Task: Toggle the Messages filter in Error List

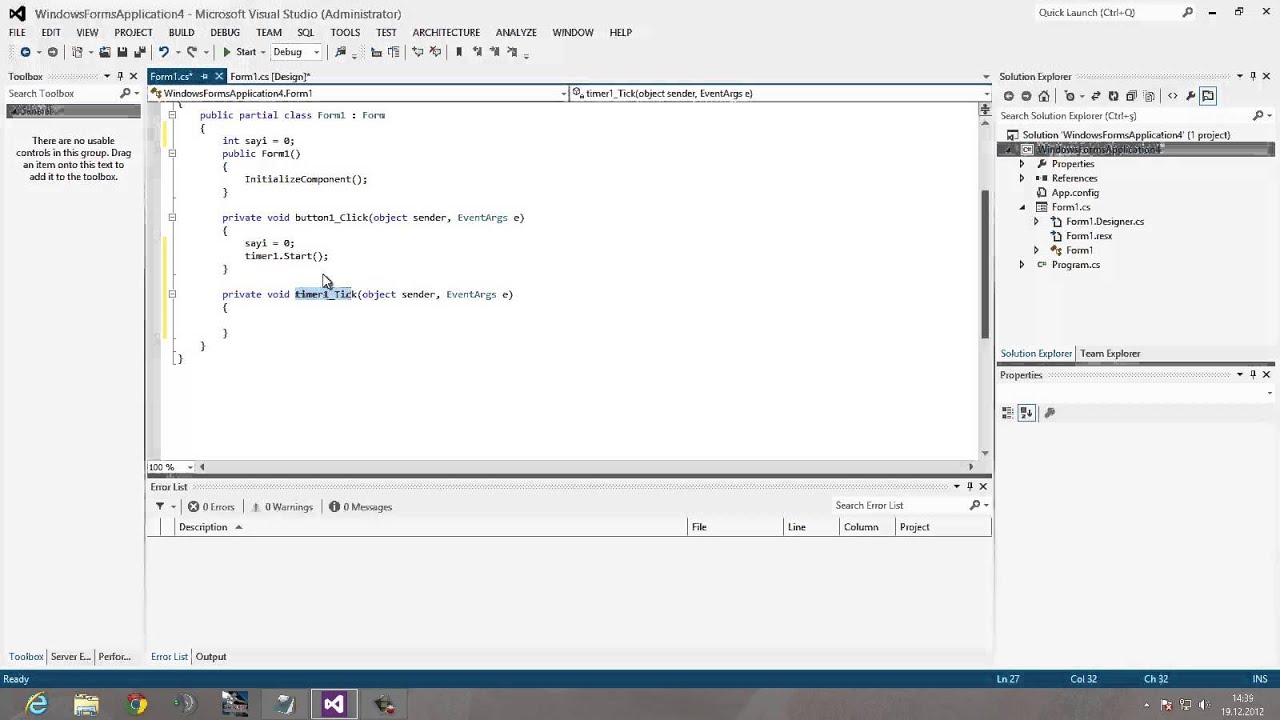Action: coord(361,507)
